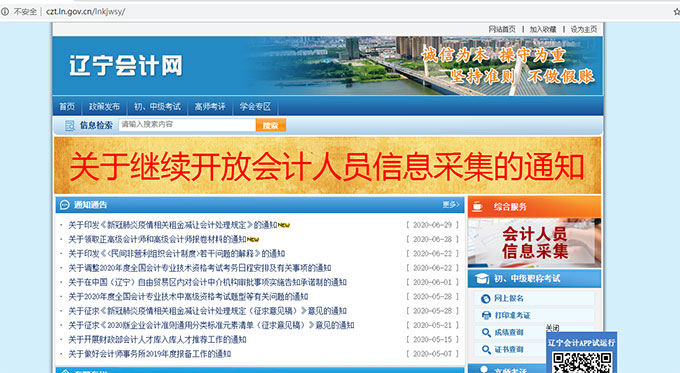Expand more notices via 更多 link
Viewport: 680px width, 373px height.
pos(451,204)
